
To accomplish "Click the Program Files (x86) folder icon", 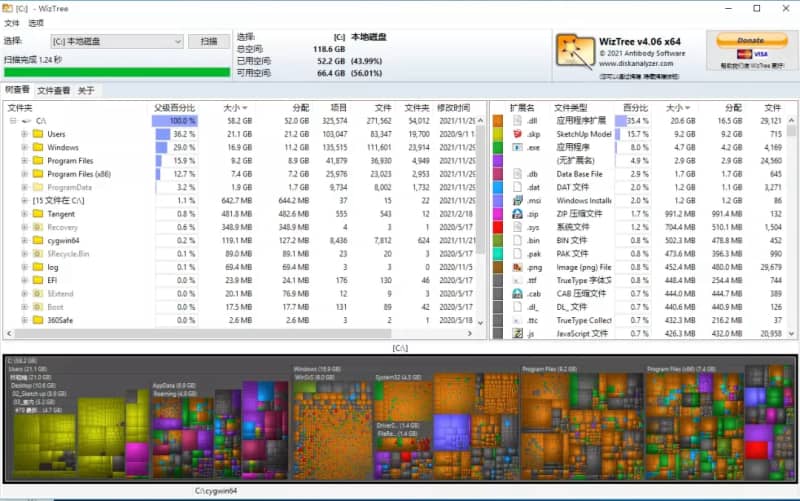I will pos(38,174).
